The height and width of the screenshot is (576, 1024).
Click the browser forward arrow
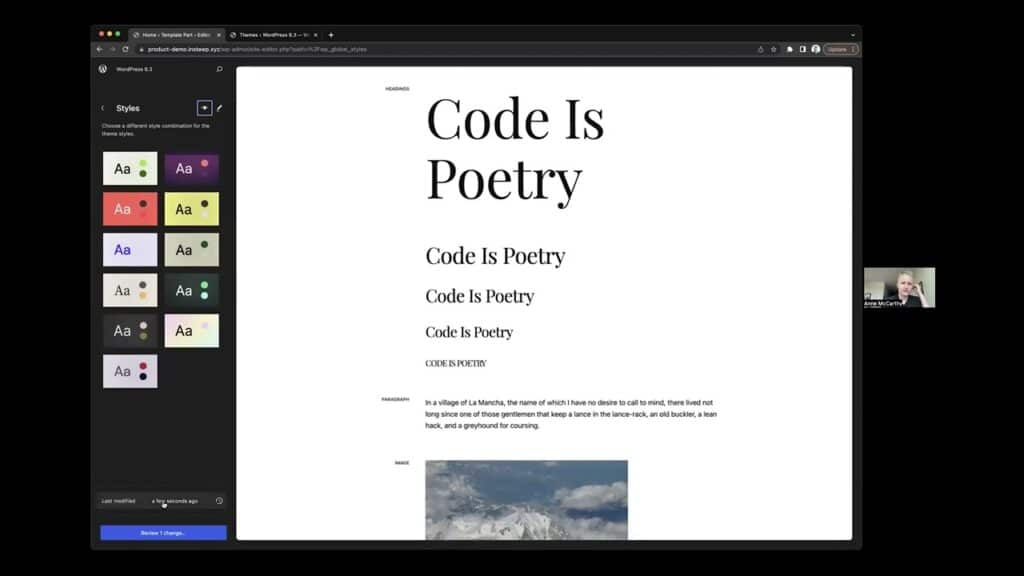[112, 49]
